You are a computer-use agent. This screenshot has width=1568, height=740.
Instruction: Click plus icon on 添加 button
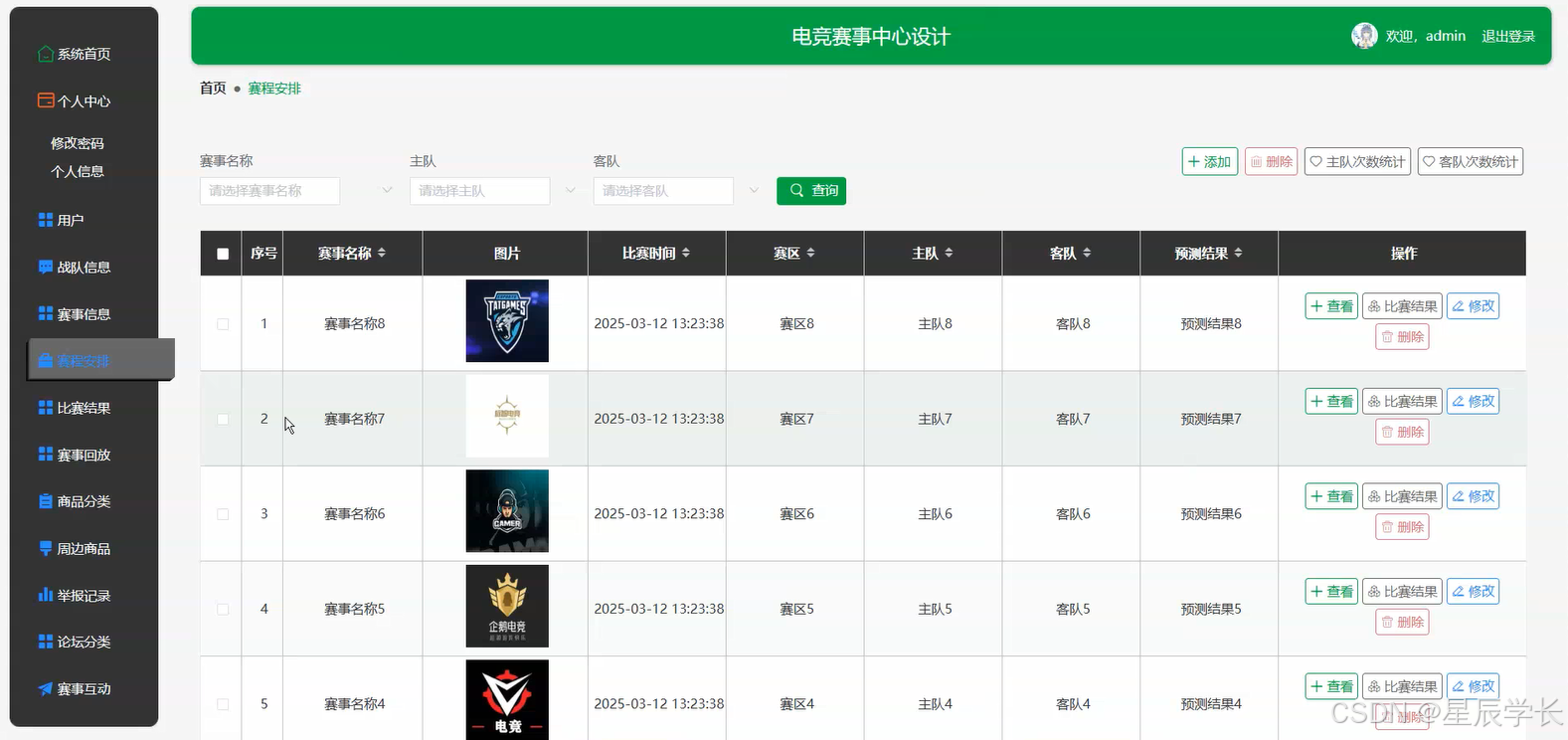(x=1194, y=161)
